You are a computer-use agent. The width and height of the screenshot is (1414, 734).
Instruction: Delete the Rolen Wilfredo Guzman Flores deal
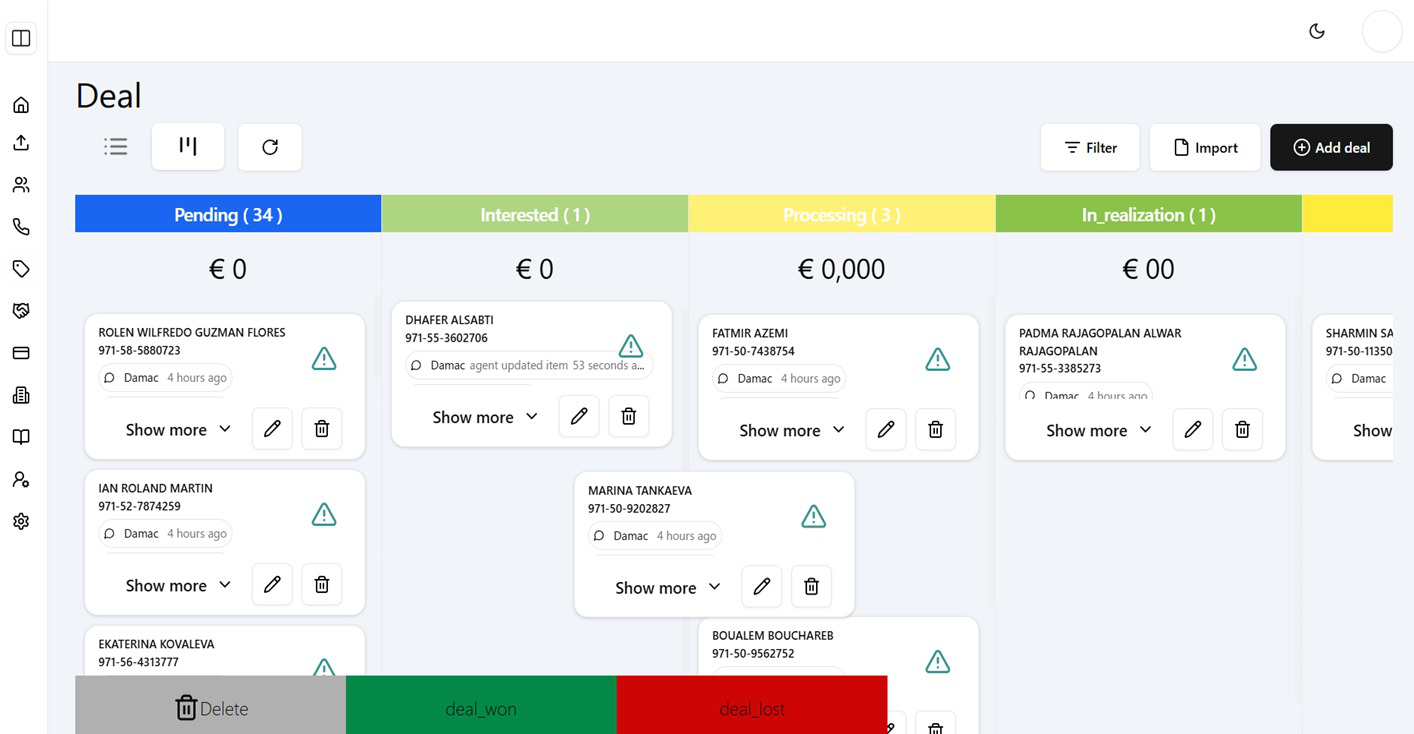pyautogui.click(x=322, y=429)
